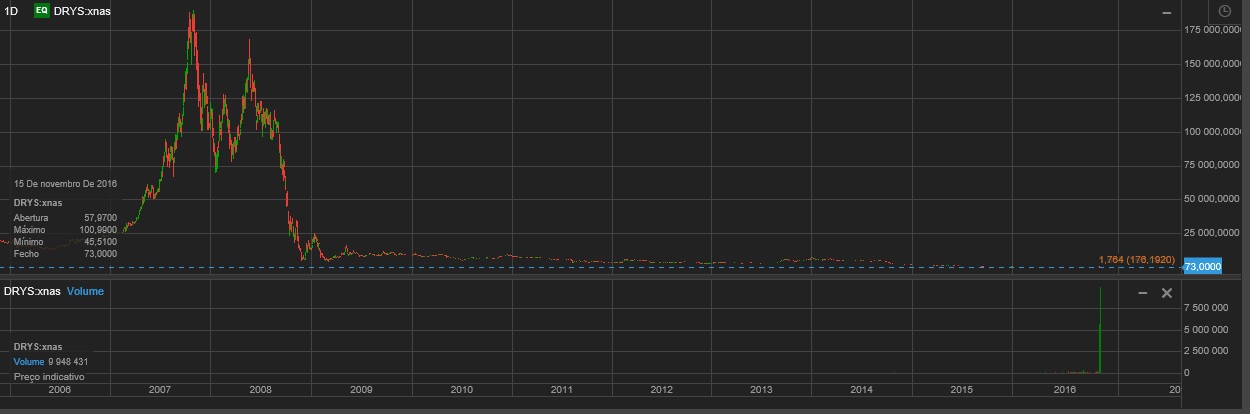Close the Volume study panel
The height and width of the screenshot is (414, 1250).
coord(1166,293)
